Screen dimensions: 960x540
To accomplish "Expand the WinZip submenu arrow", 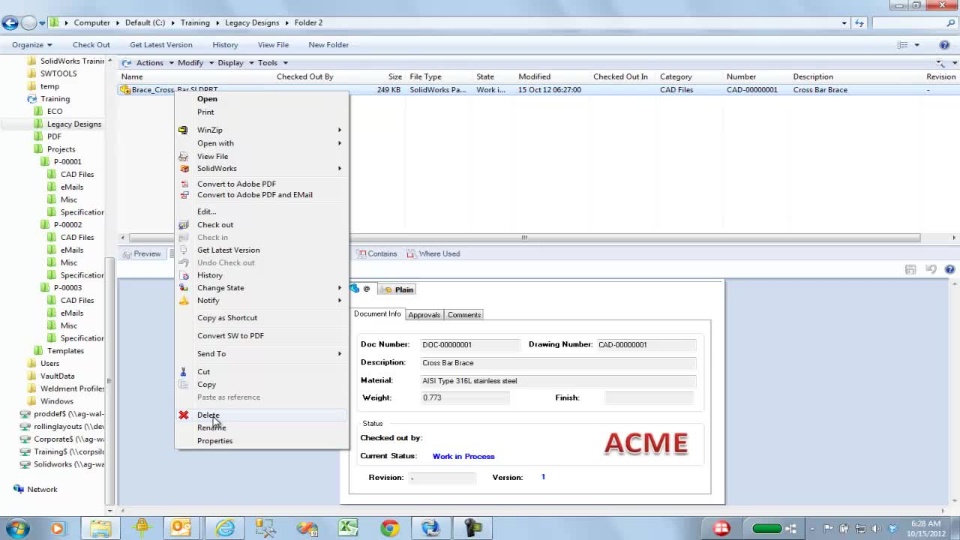I will [340, 130].
